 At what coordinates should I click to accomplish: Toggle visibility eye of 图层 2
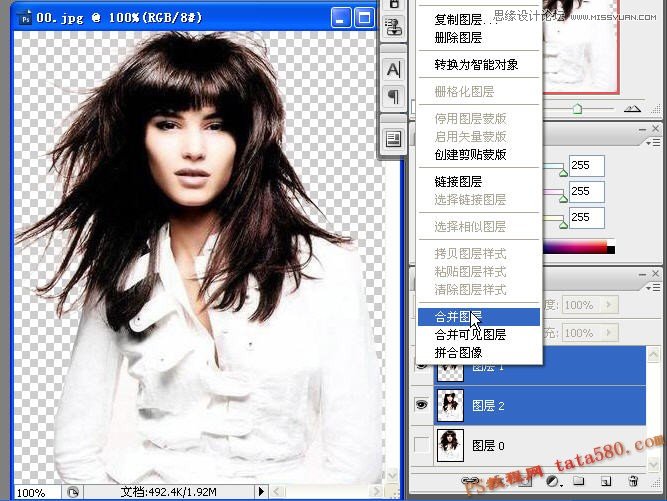pyautogui.click(x=421, y=404)
